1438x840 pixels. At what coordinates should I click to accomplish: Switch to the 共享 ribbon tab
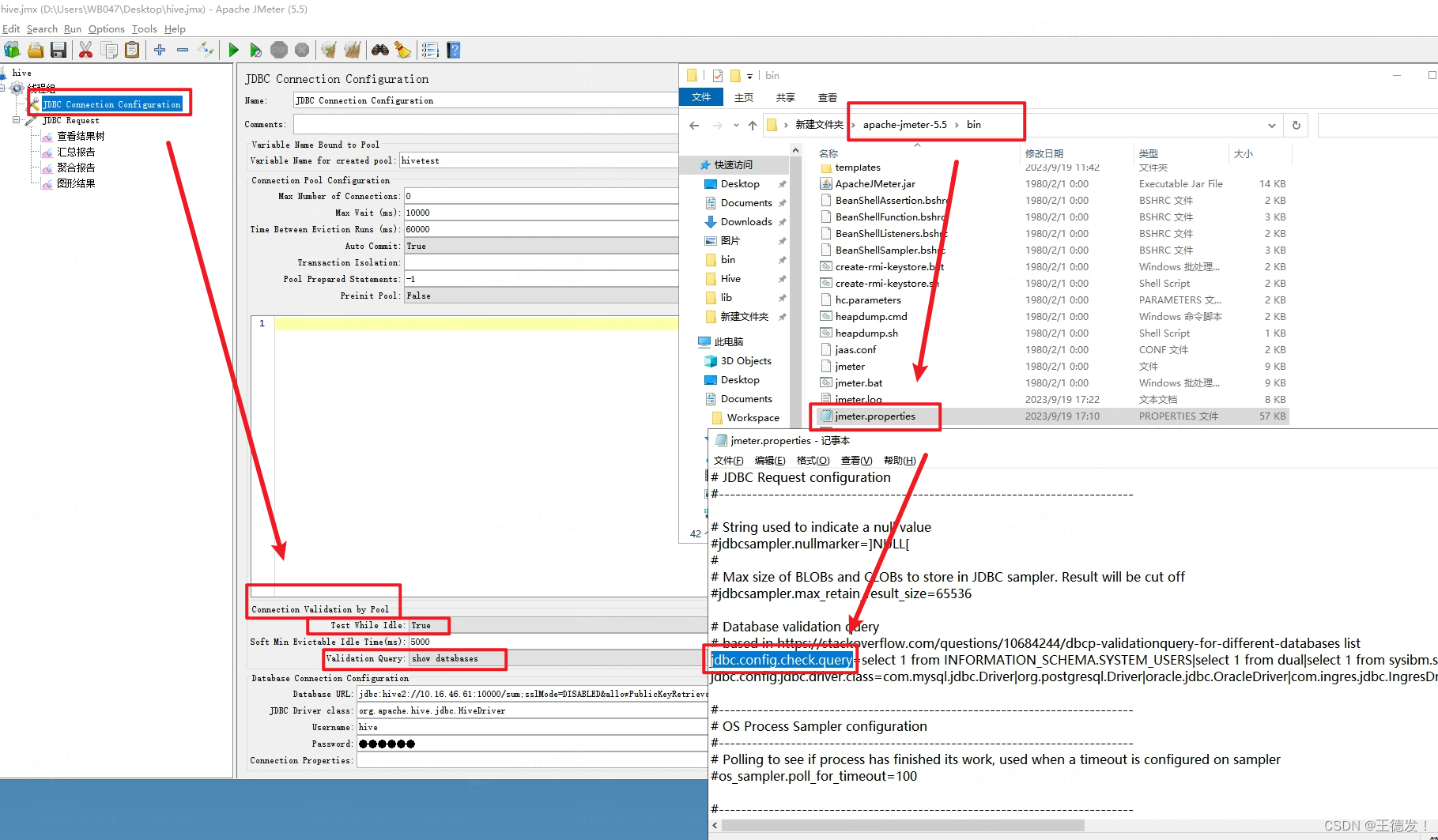[784, 97]
